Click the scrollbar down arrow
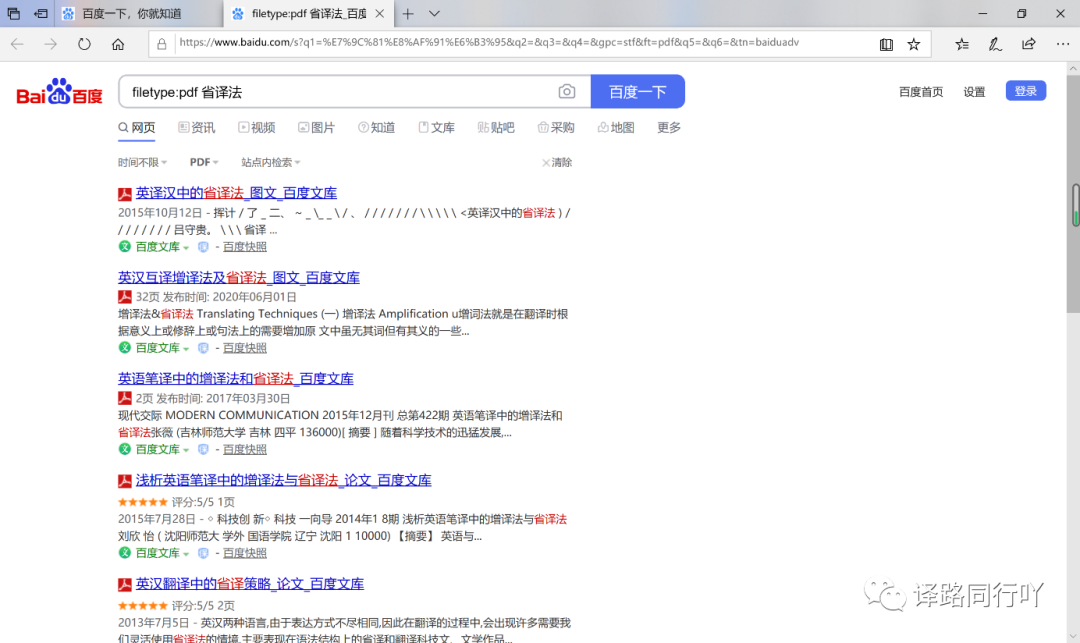 click(1073, 637)
